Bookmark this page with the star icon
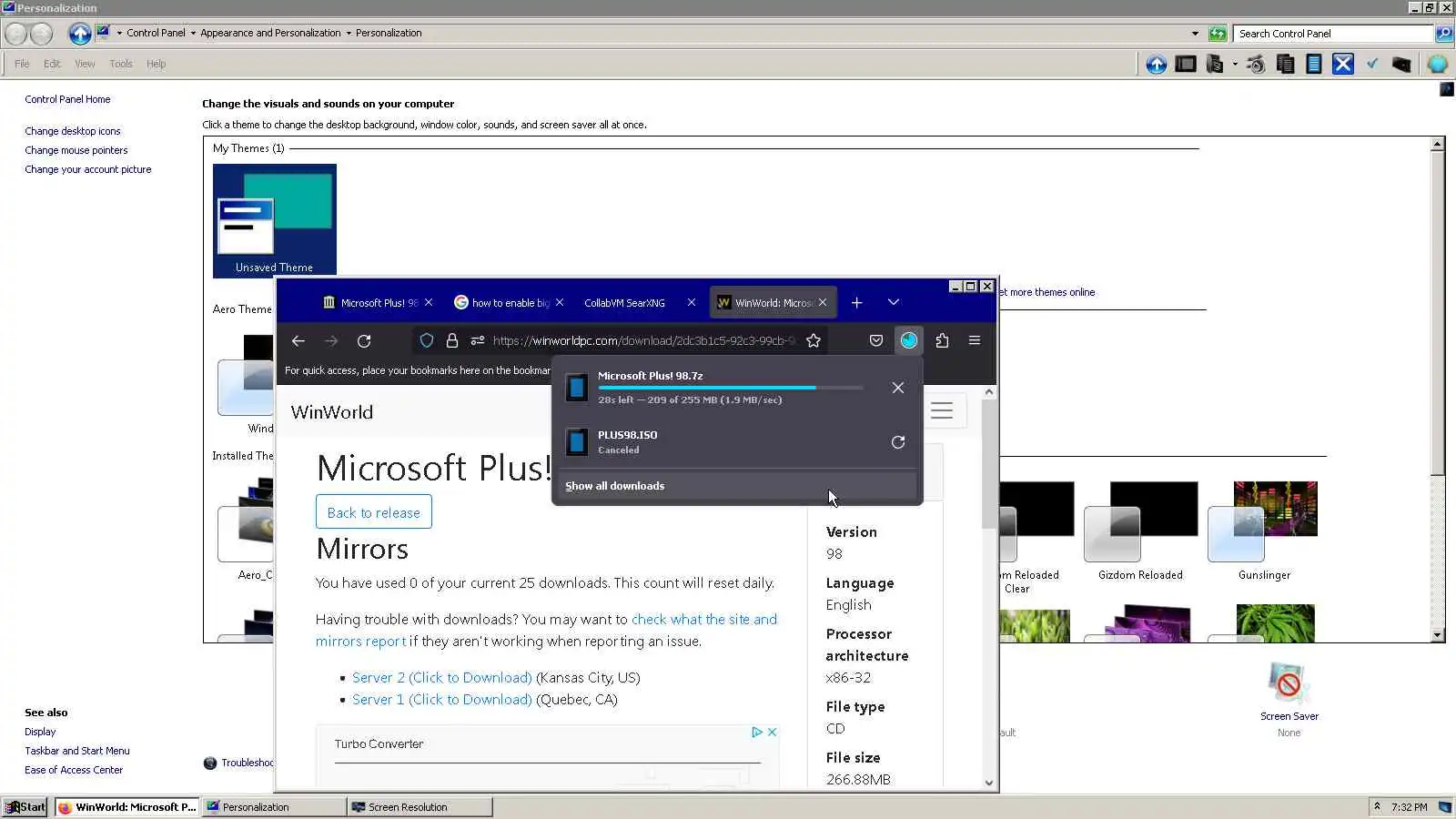 point(814,340)
